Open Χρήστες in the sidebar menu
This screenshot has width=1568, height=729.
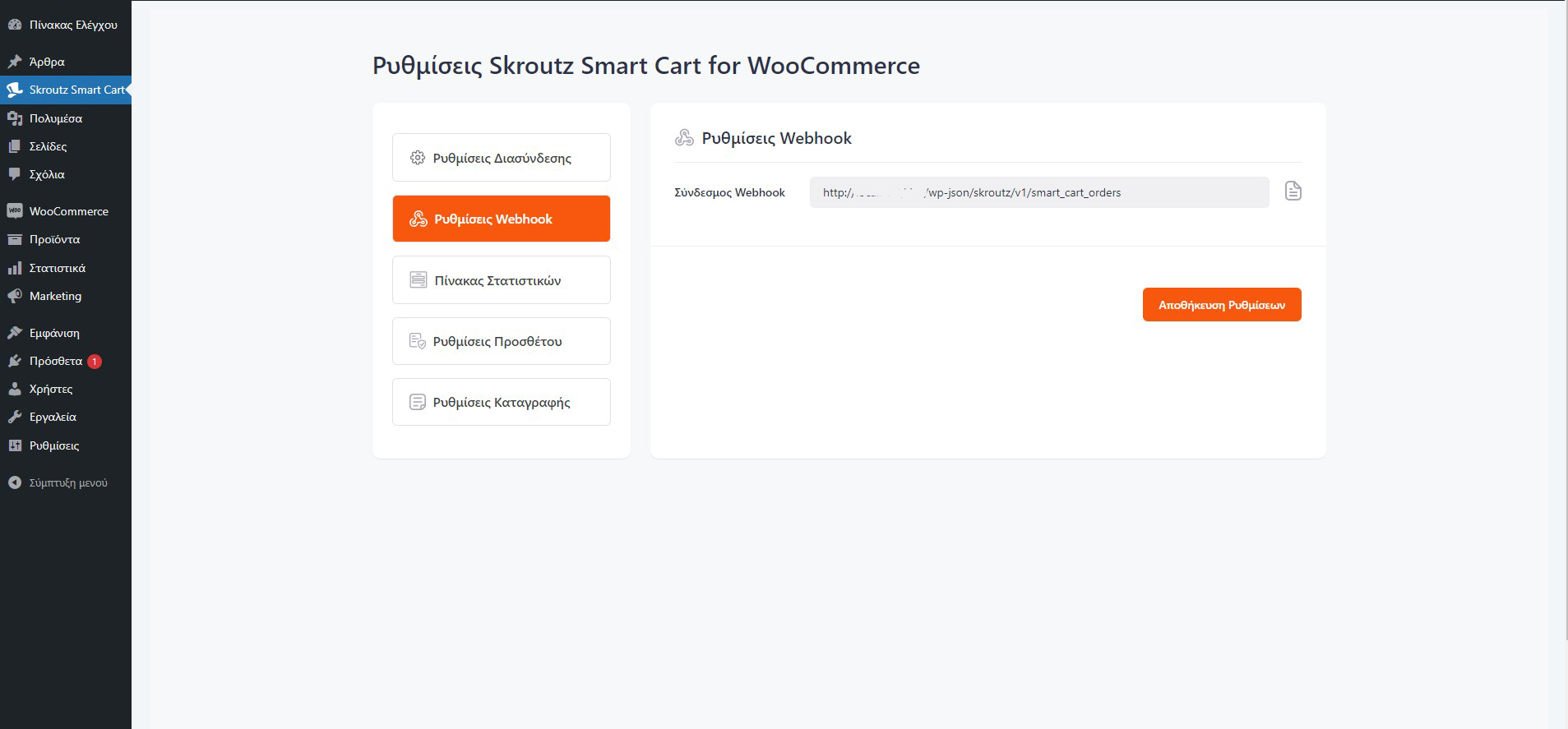51,389
